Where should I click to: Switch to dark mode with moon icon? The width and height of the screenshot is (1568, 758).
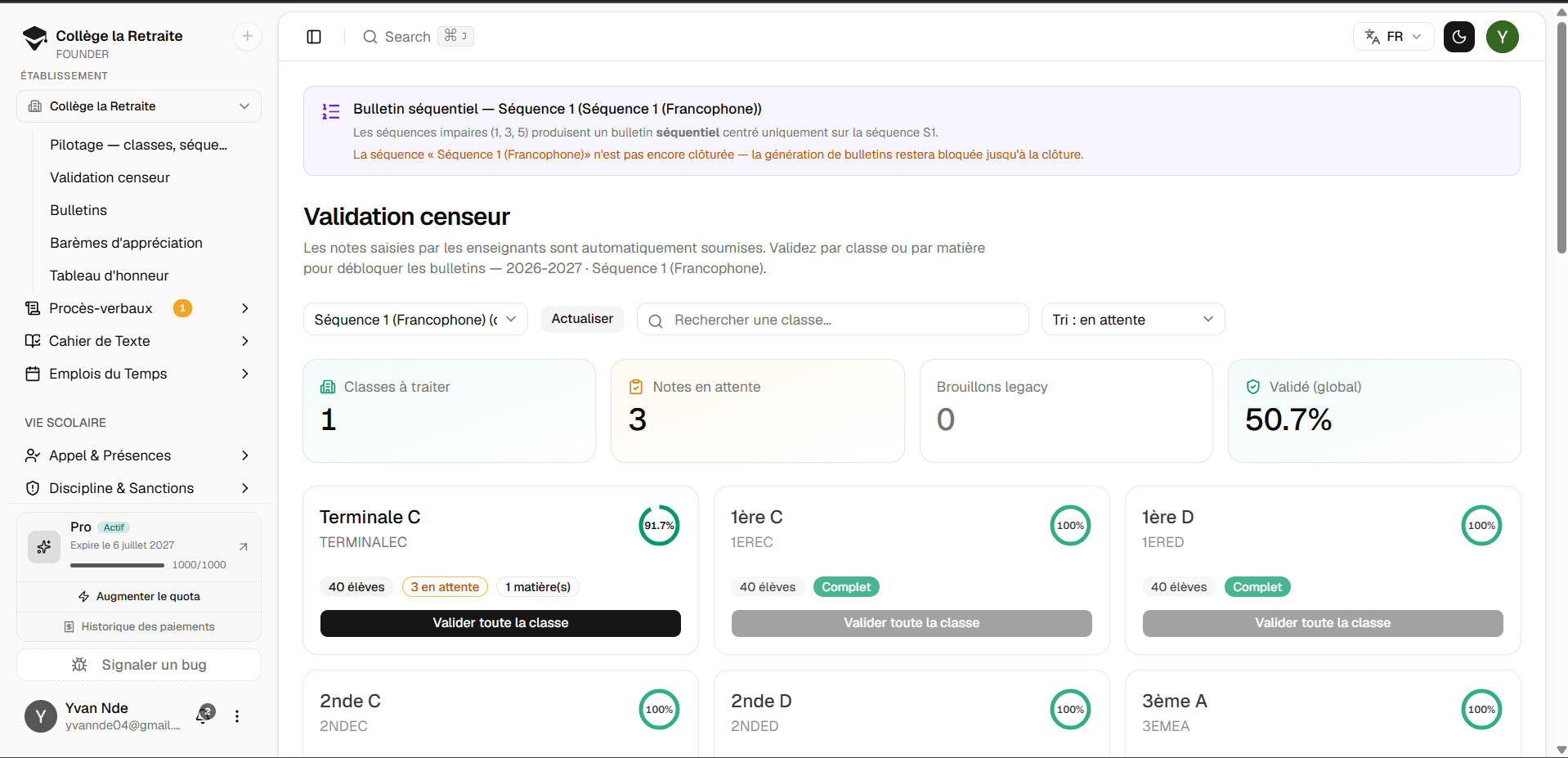(x=1459, y=37)
